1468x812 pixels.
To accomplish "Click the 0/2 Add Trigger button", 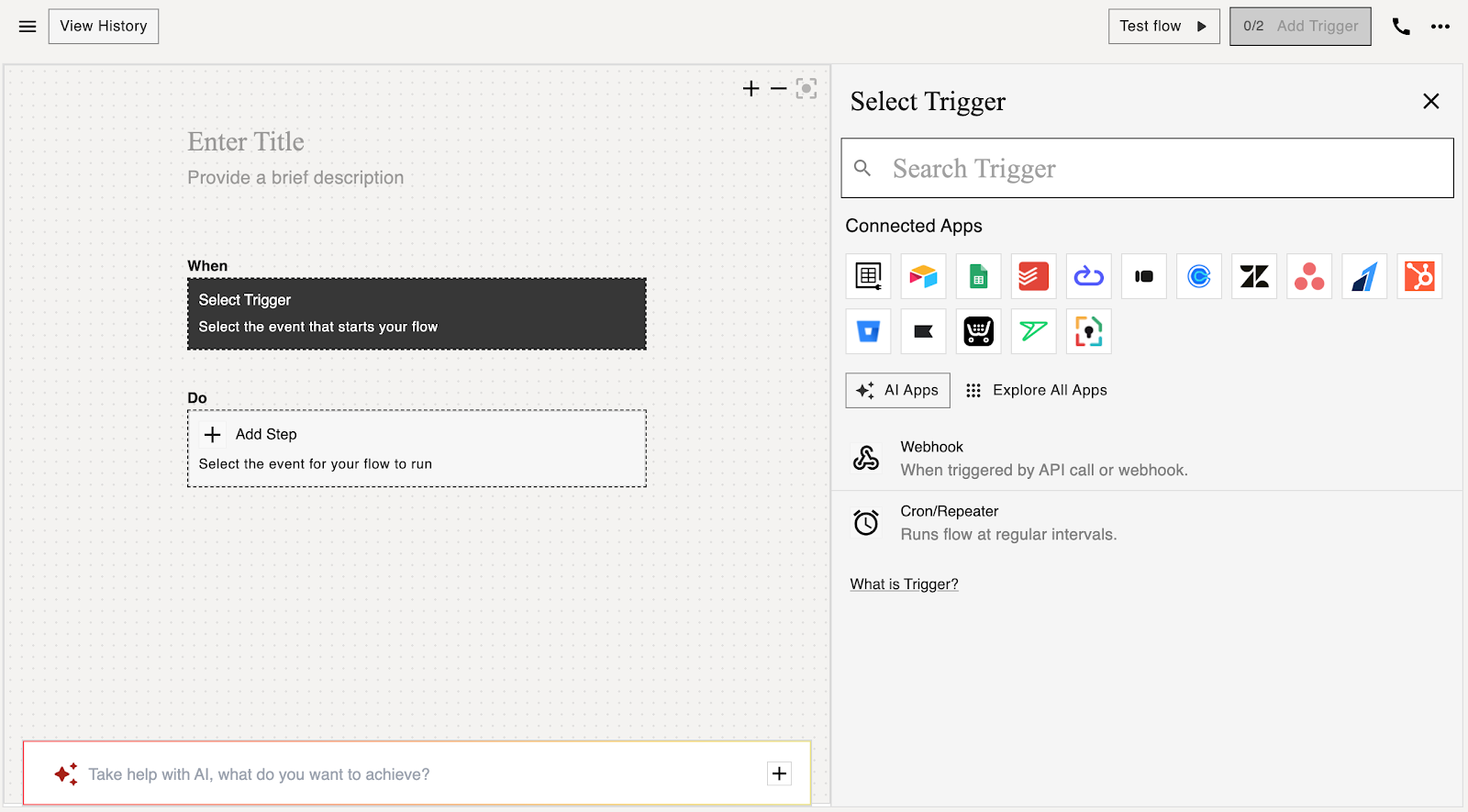I will point(1300,27).
